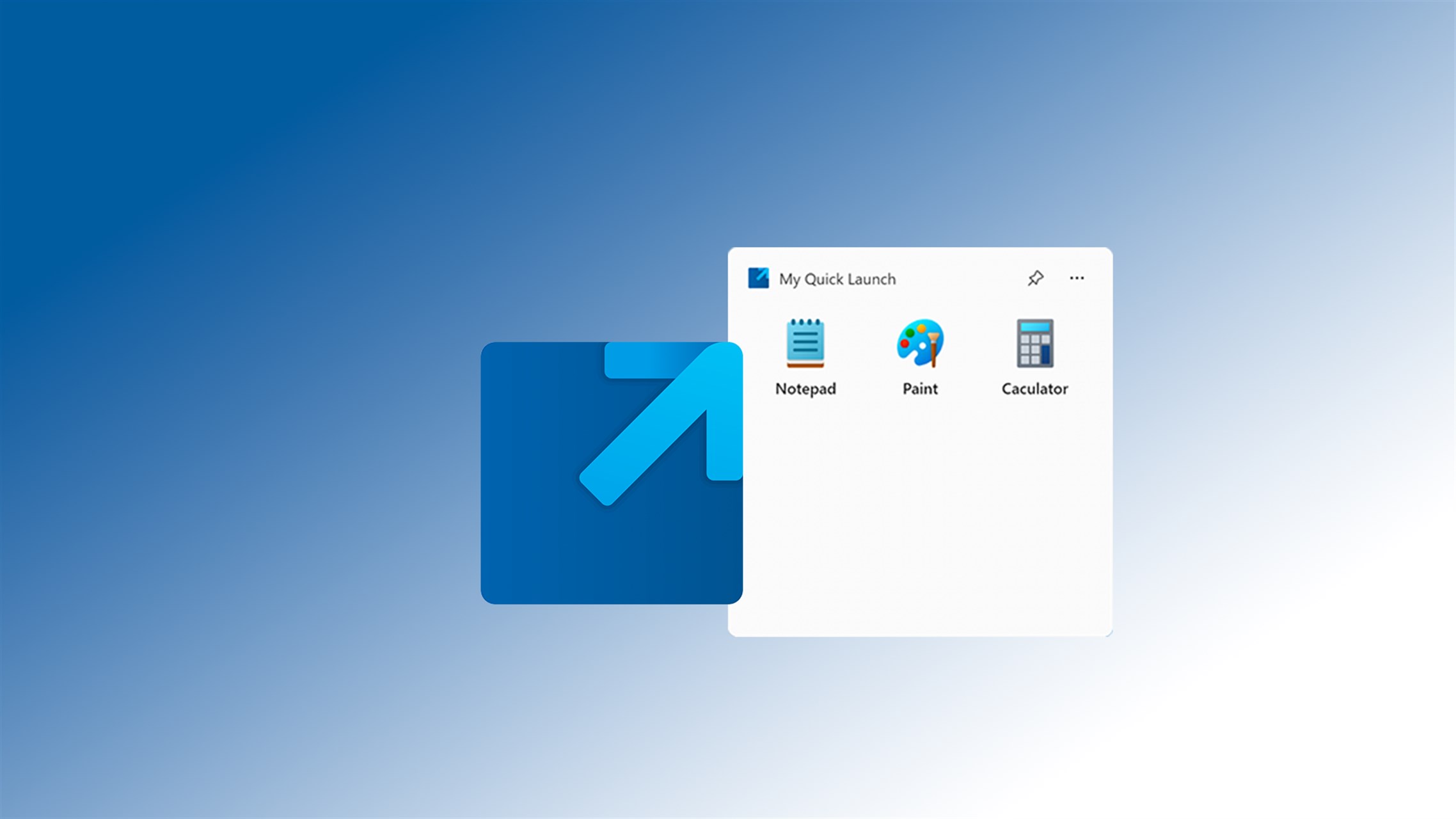The width and height of the screenshot is (1456, 819).
Task: Click the bottom-right corner of the widget
Action: point(1108,632)
